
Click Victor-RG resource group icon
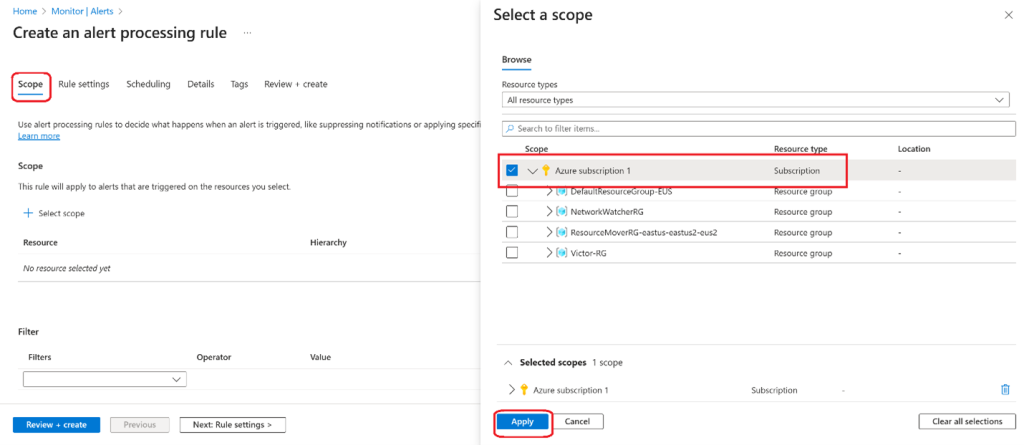pyautogui.click(x=562, y=253)
